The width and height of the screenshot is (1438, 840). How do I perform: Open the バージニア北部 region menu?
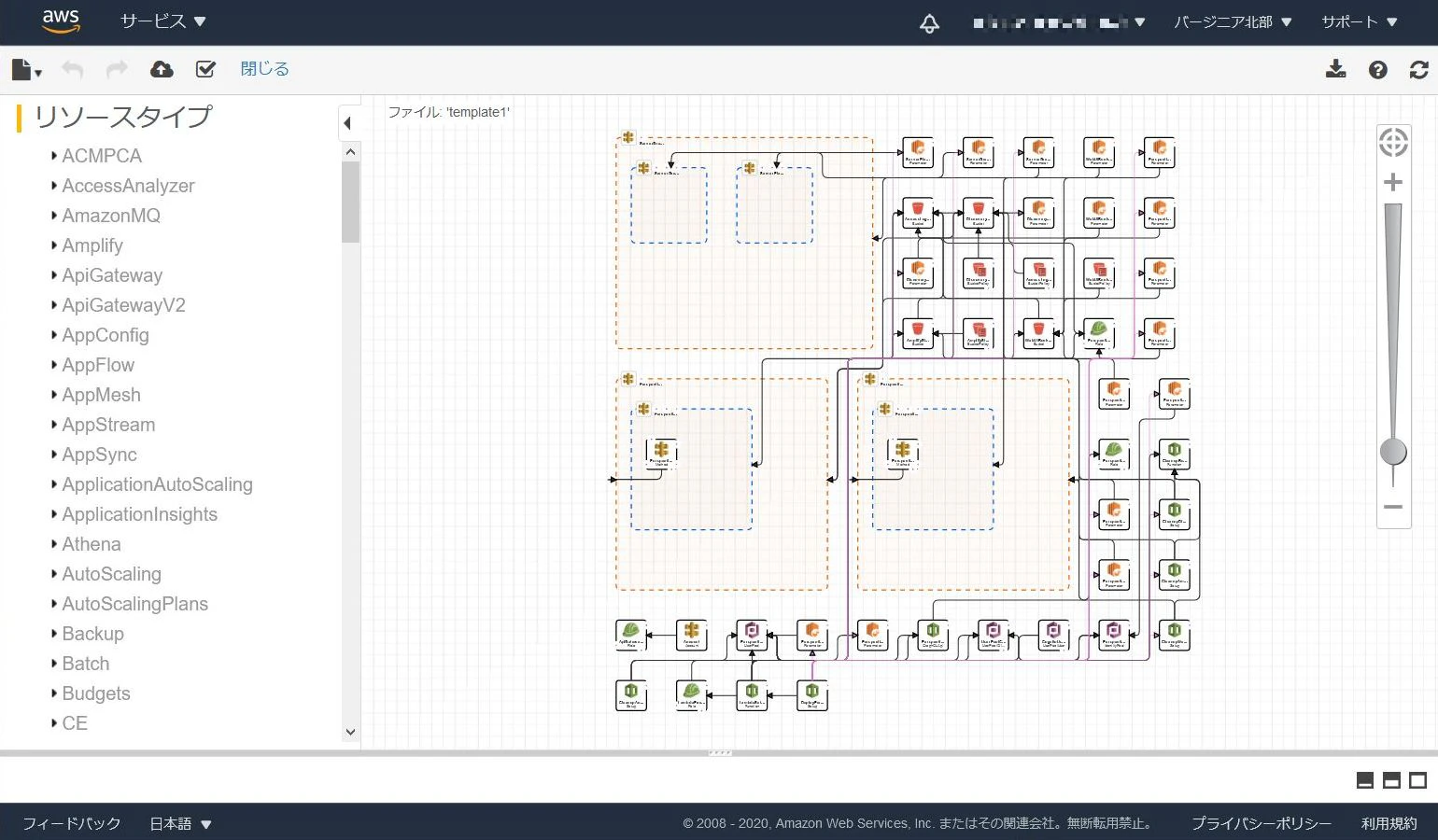[x=1233, y=21]
